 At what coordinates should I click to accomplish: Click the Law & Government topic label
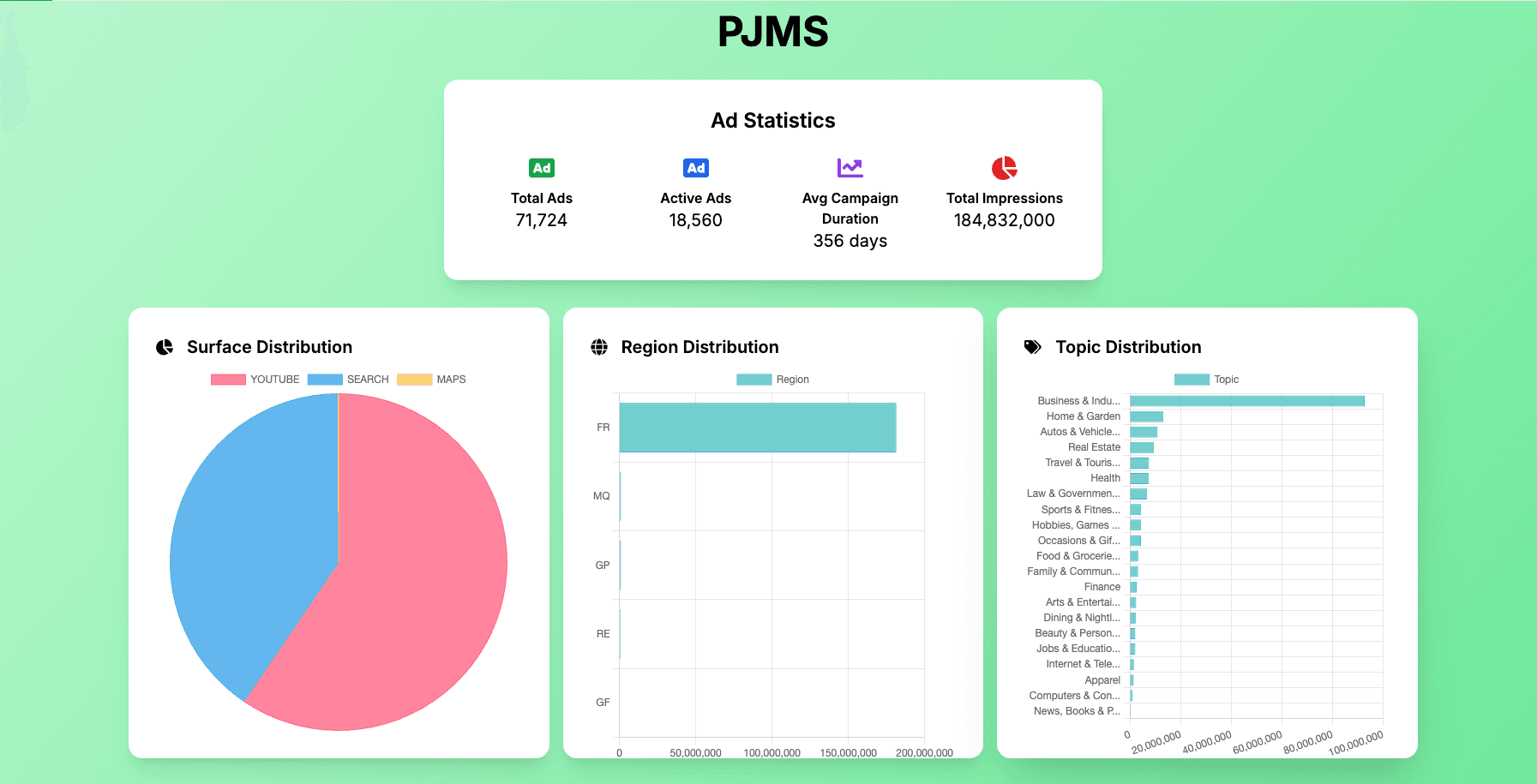1073,494
